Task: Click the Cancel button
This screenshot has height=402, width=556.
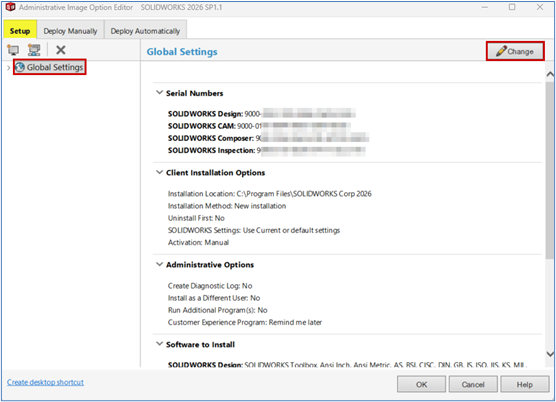Action: coord(473,384)
